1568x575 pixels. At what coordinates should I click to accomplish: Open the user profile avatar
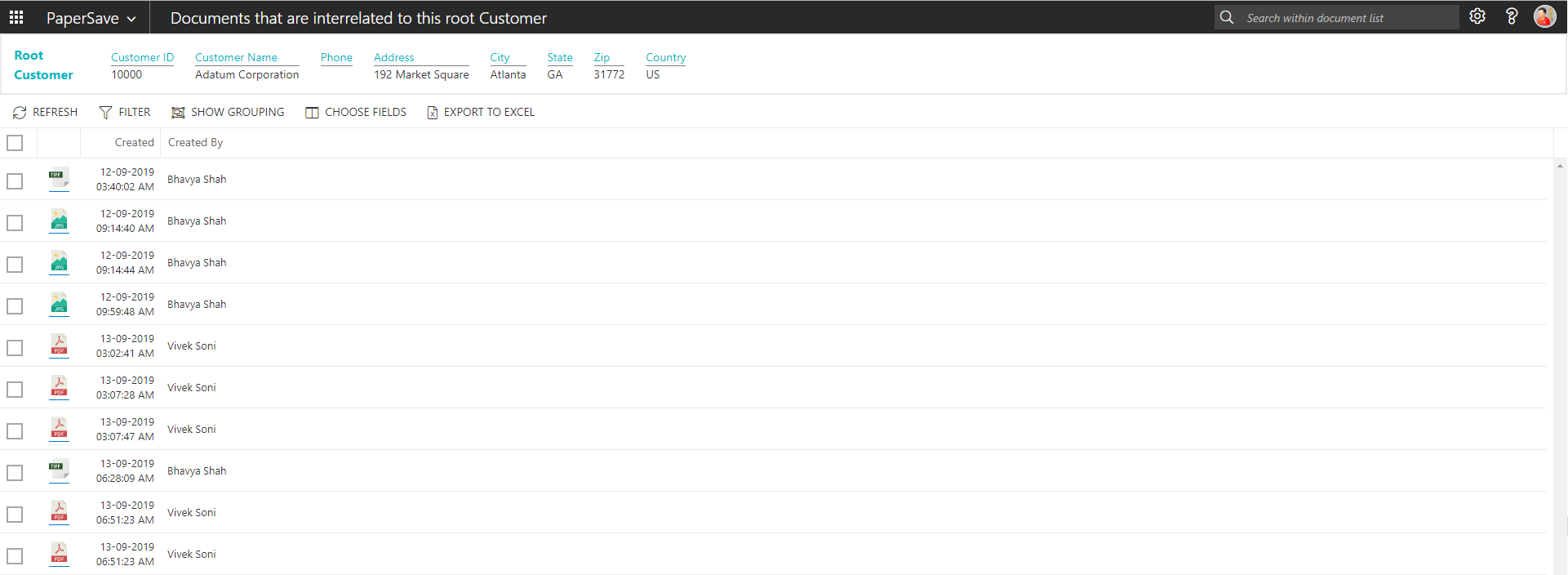pos(1544,17)
